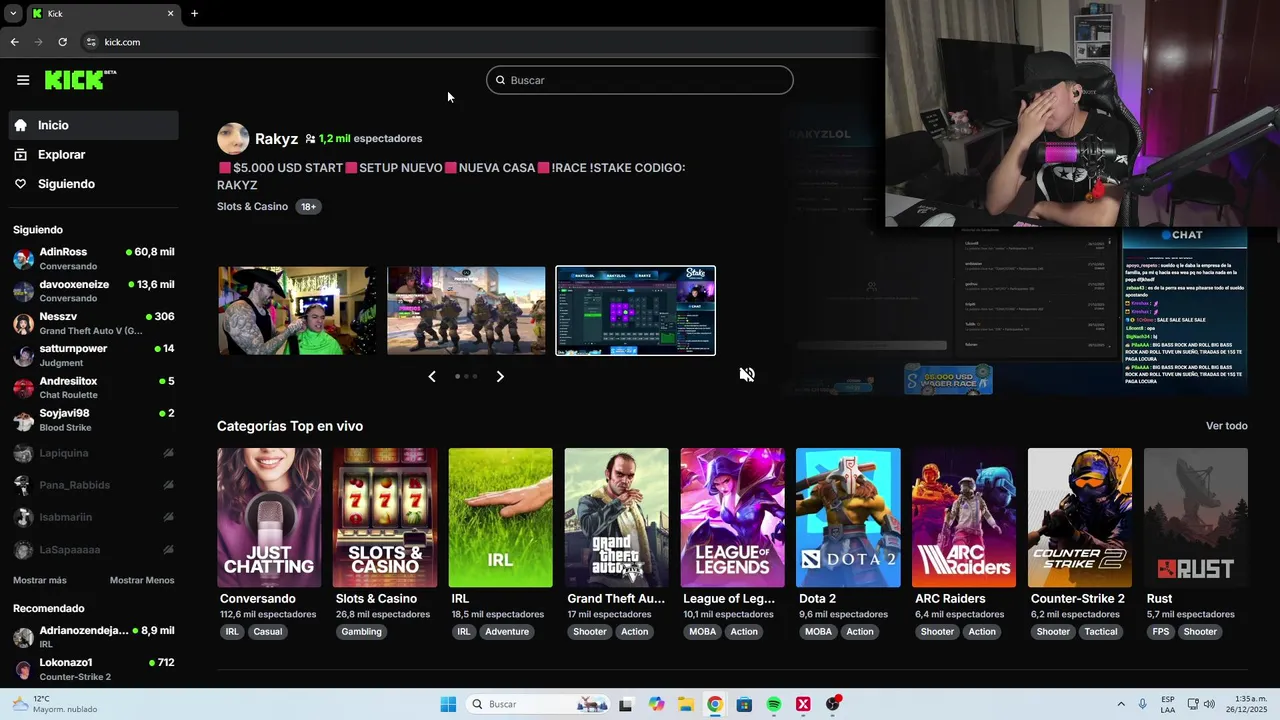Open Soyjavi98 followed channel
The height and width of the screenshot is (720, 1280).
coord(94,420)
